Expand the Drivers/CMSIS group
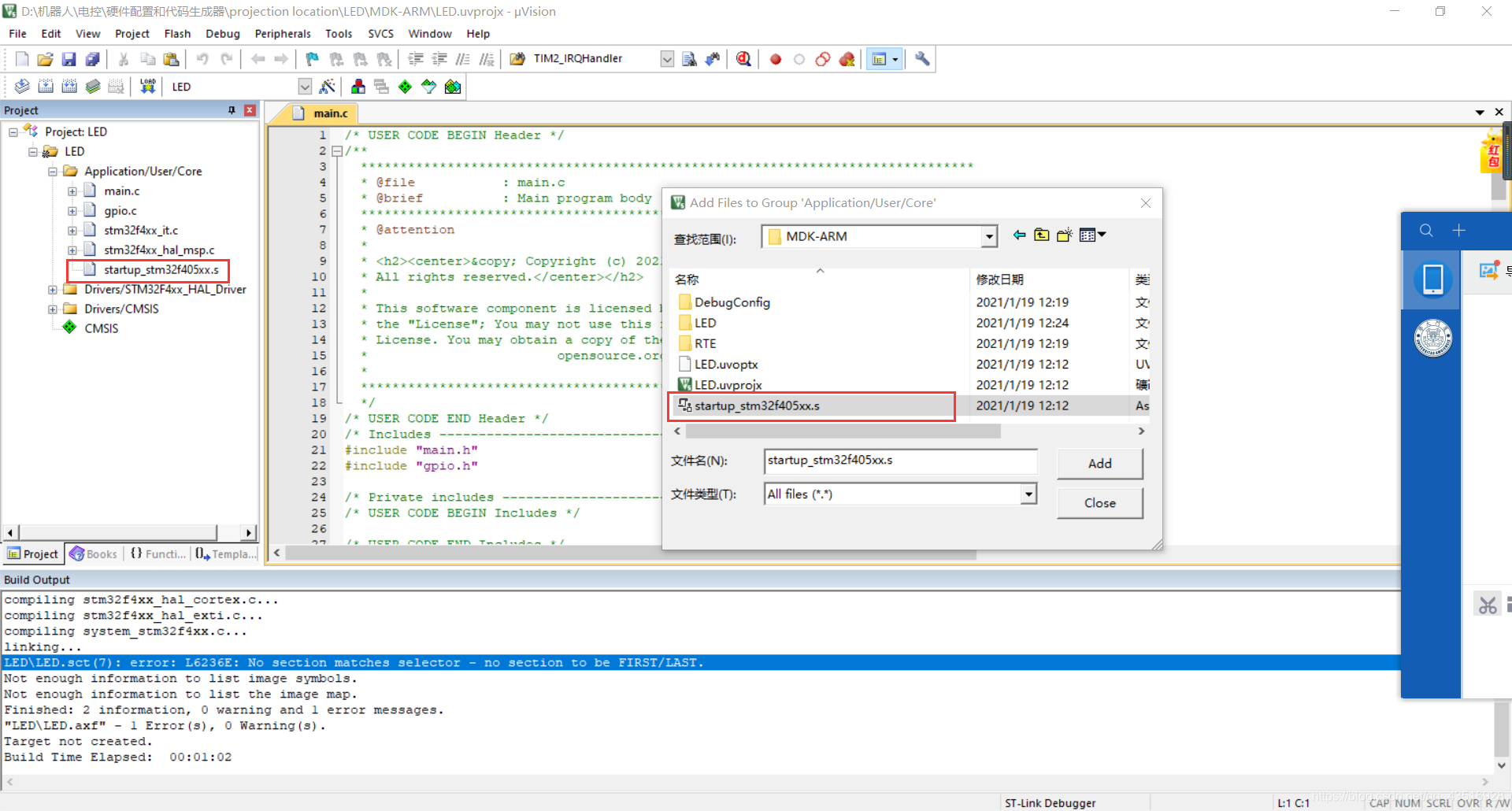1512x811 pixels. point(52,309)
